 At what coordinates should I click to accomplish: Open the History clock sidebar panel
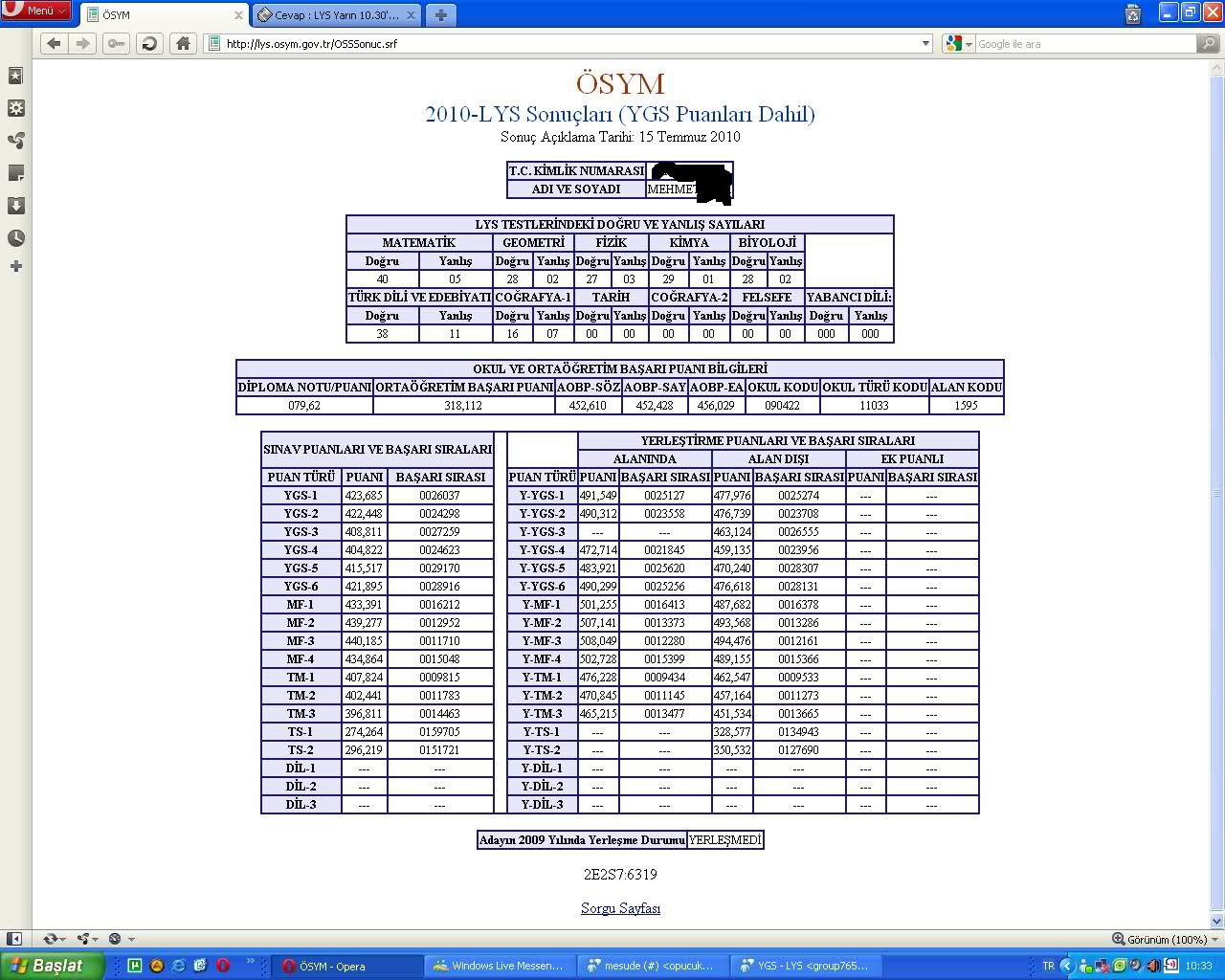[15, 238]
